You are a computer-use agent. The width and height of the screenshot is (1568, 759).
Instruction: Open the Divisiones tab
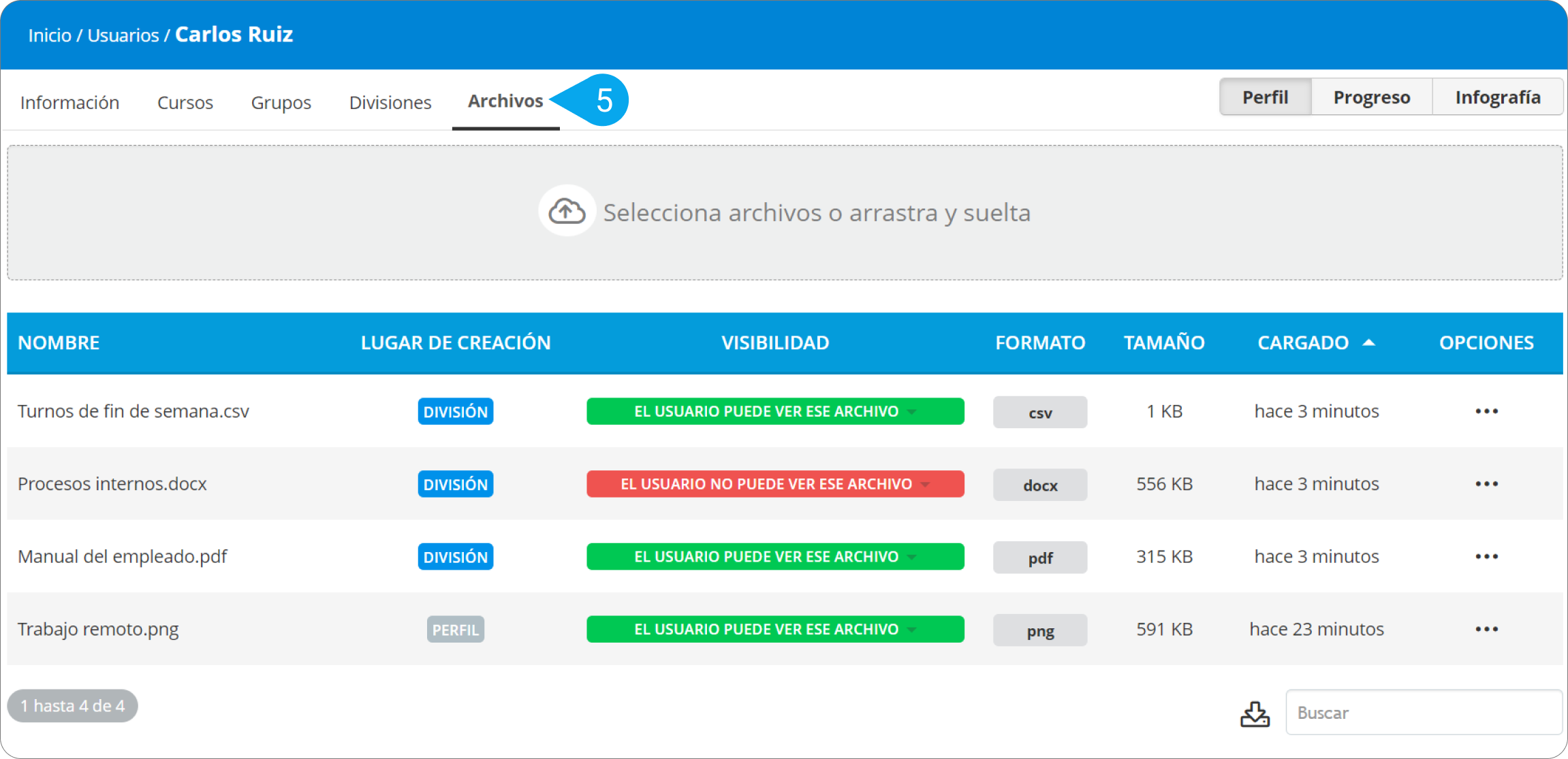[x=390, y=103]
